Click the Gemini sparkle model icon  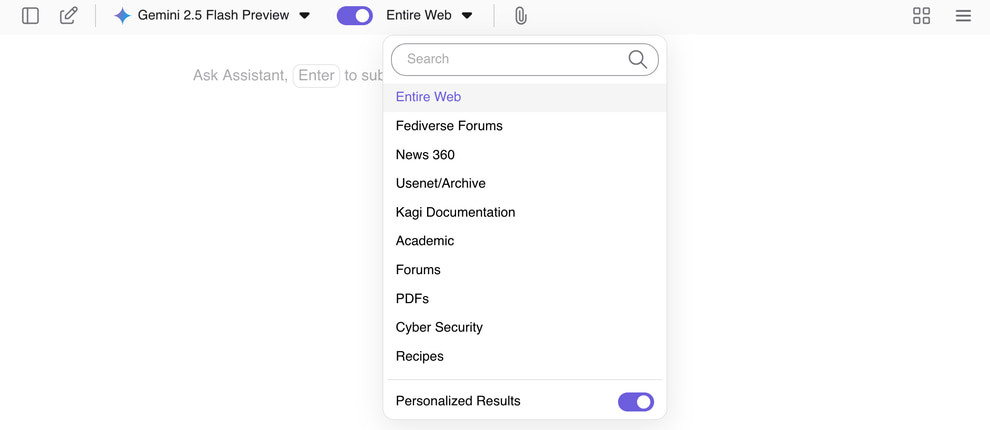(x=122, y=16)
